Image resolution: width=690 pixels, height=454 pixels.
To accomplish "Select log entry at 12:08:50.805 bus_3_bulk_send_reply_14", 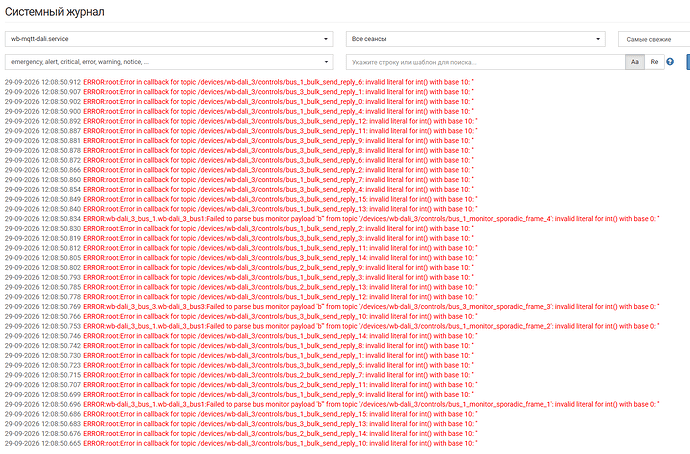I will [x=241, y=258].
